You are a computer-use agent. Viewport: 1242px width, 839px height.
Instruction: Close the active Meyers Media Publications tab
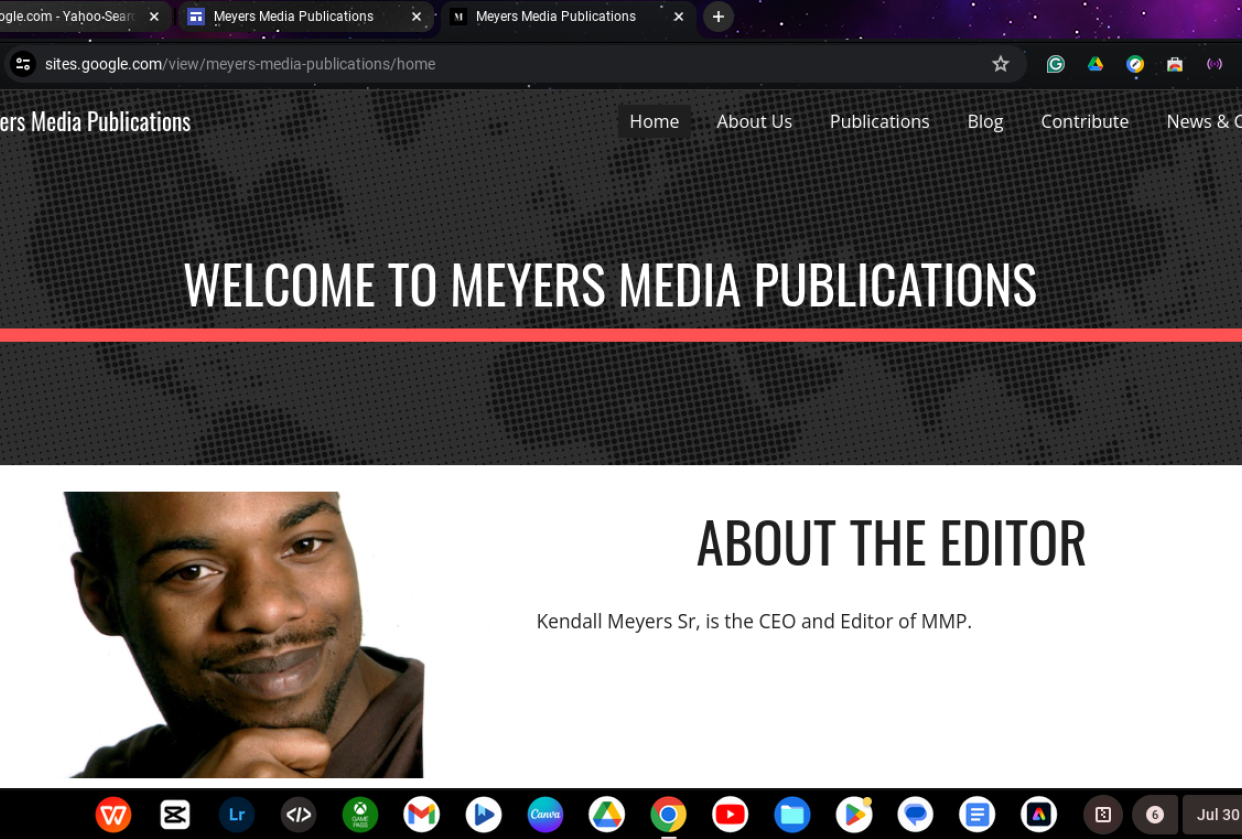click(678, 17)
